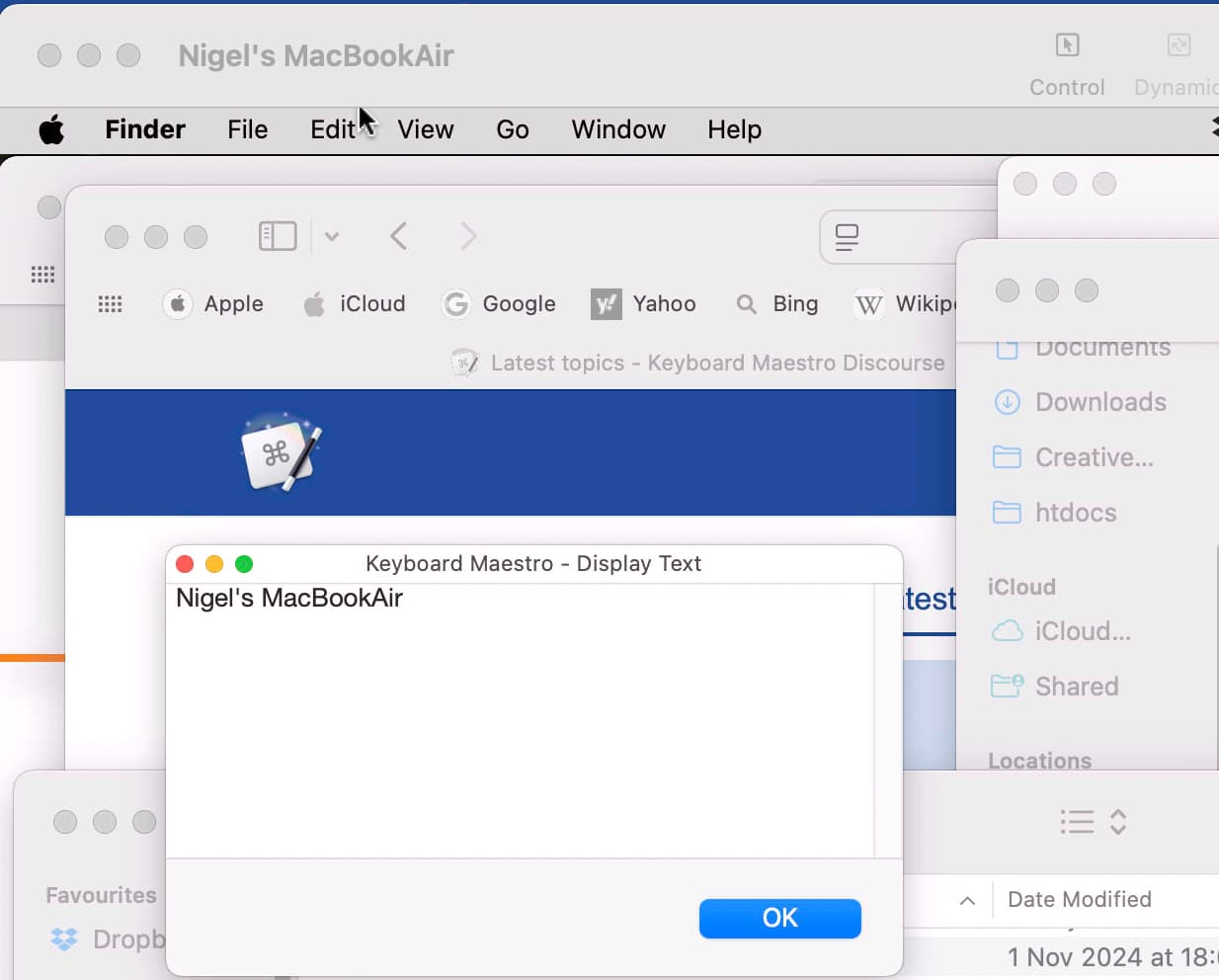
Task: Select the Keyboard Maestro Discourse tab
Action: 697,363
